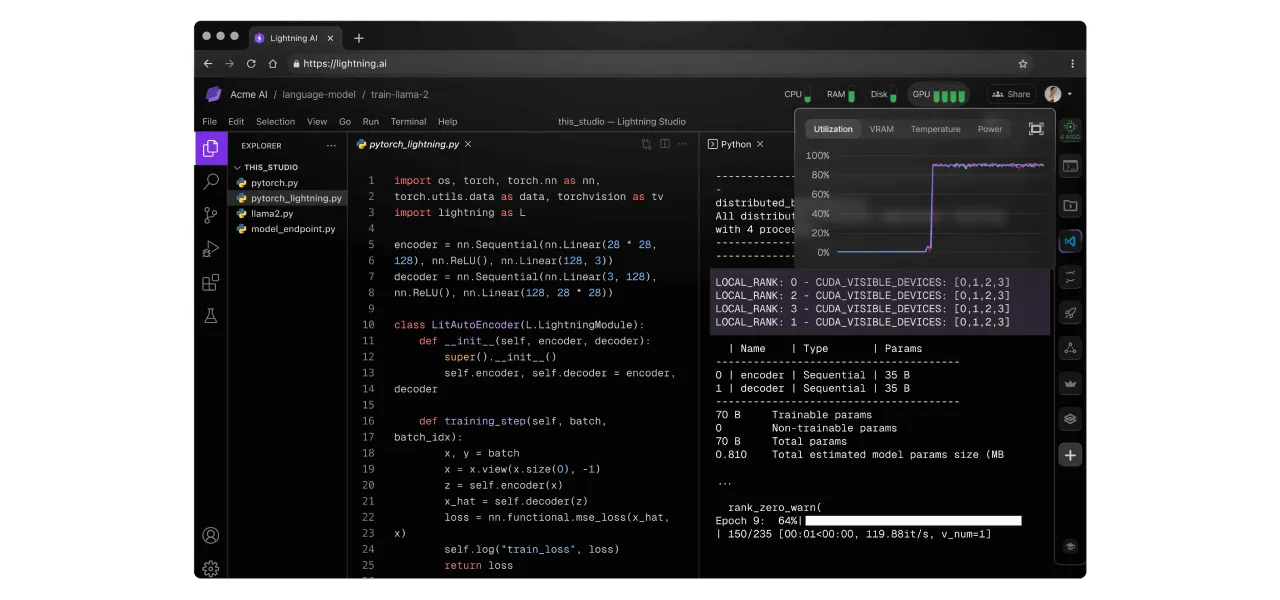Image resolution: width=1280 pixels, height=600 pixels.
Task: Open llama2.py in the explorer
Action: click(x=272, y=213)
